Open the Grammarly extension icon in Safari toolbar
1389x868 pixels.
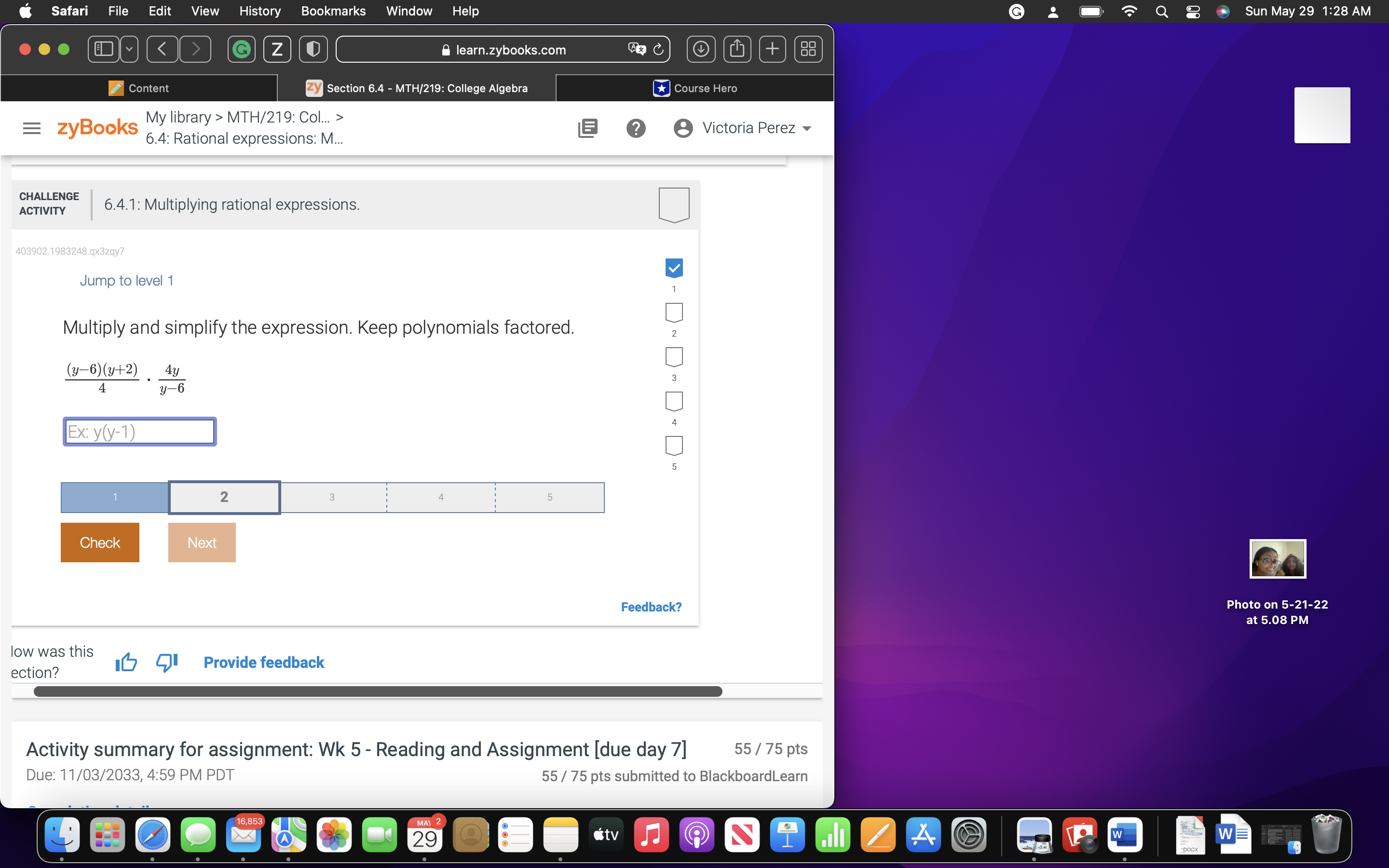[241, 49]
